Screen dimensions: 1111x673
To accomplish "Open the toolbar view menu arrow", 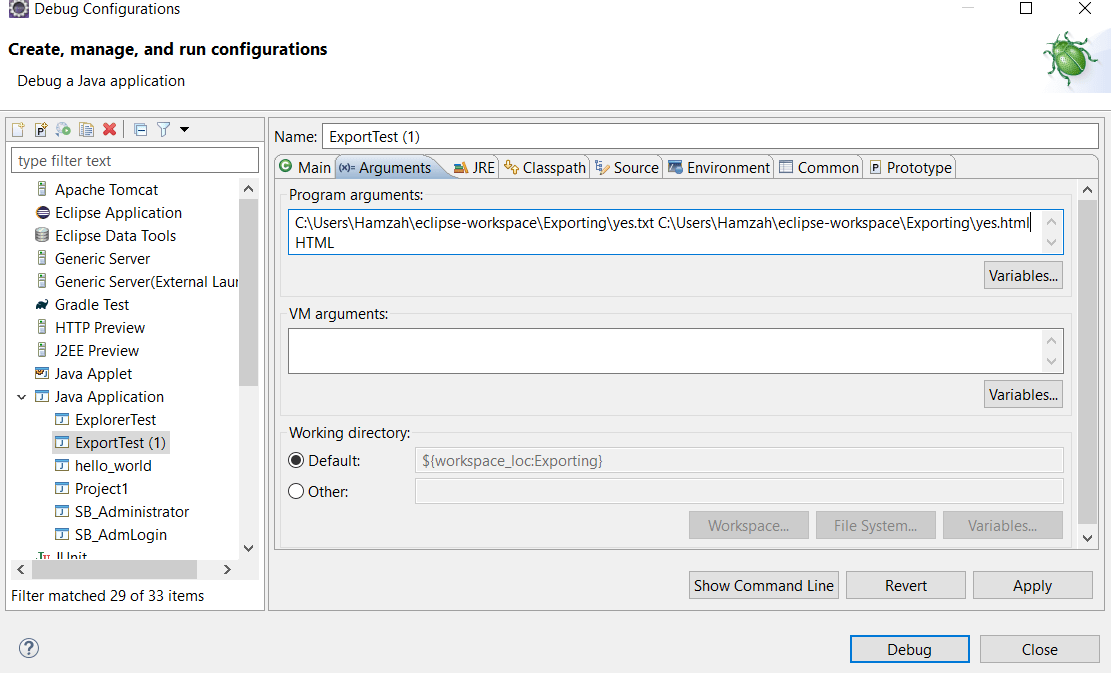I will coord(184,129).
